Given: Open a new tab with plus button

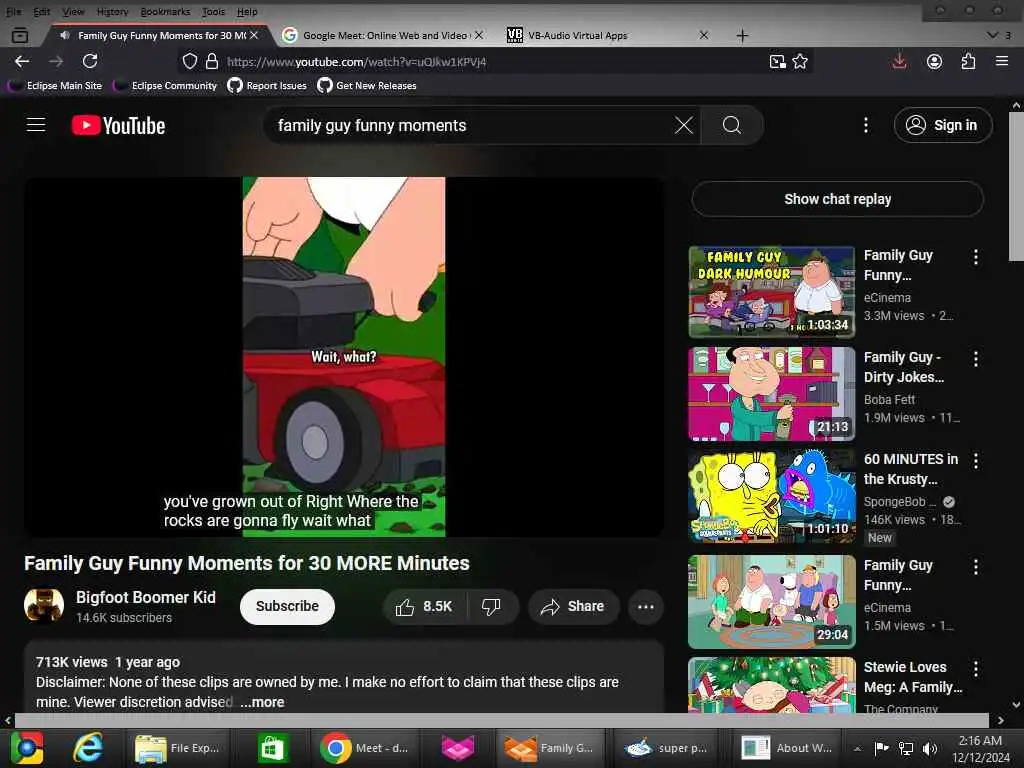Looking at the screenshot, I should click(742, 35).
